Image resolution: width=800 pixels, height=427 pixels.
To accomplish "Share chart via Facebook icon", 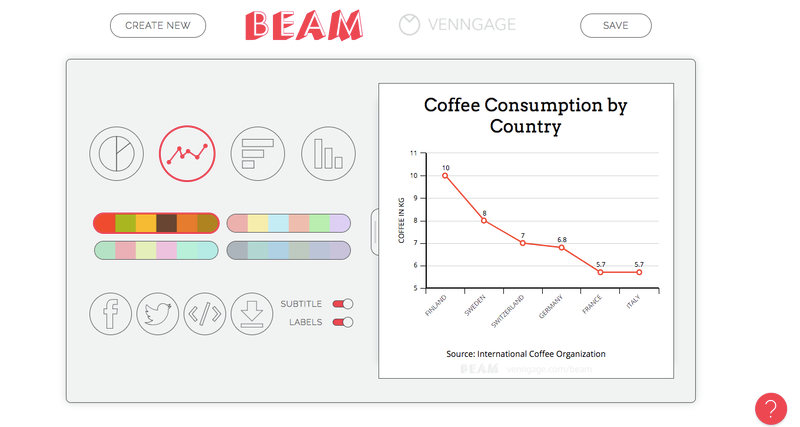I will (x=110, y=314).
